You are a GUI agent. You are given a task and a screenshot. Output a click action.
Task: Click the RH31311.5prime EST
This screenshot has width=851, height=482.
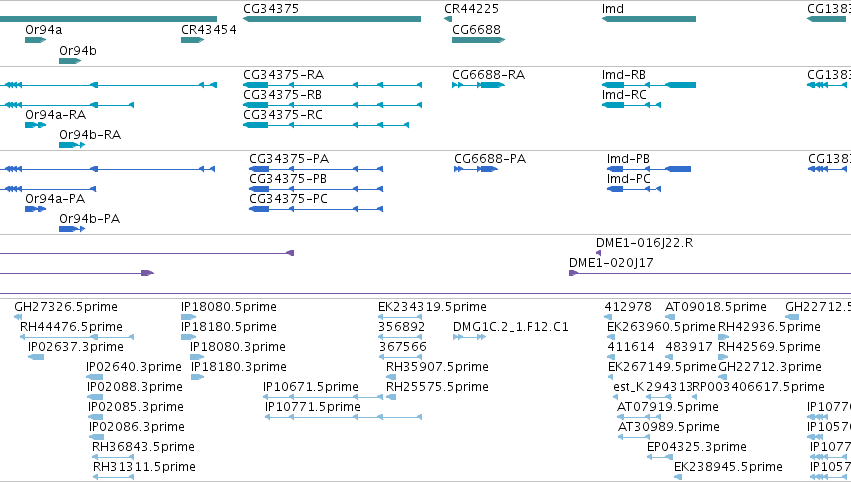point(113,478)
